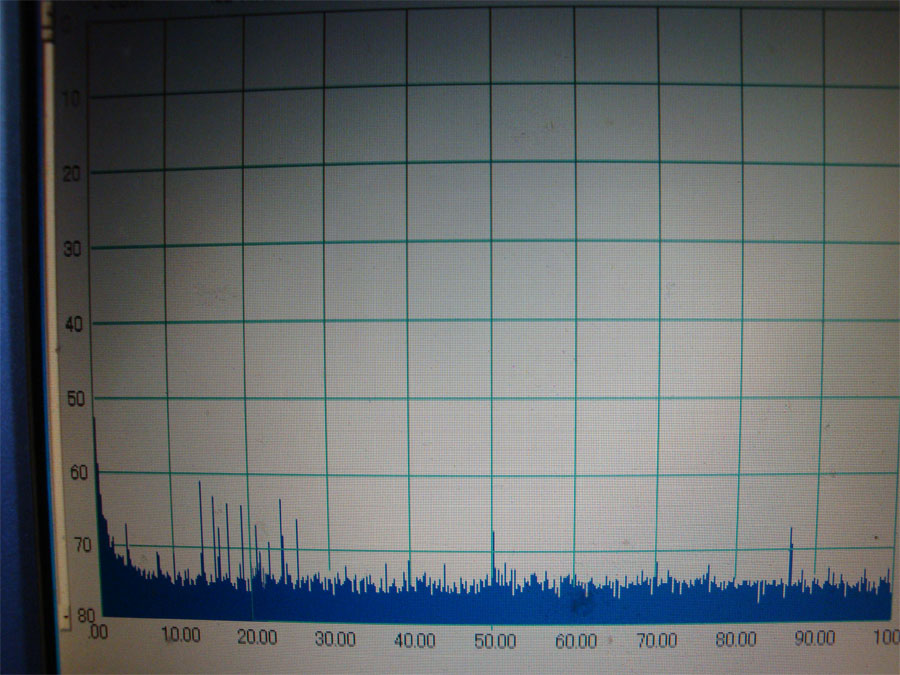Click the 100 label at horizontal axis end
Image resolution: width=900 pixels, height=675 pixels.
886,637
